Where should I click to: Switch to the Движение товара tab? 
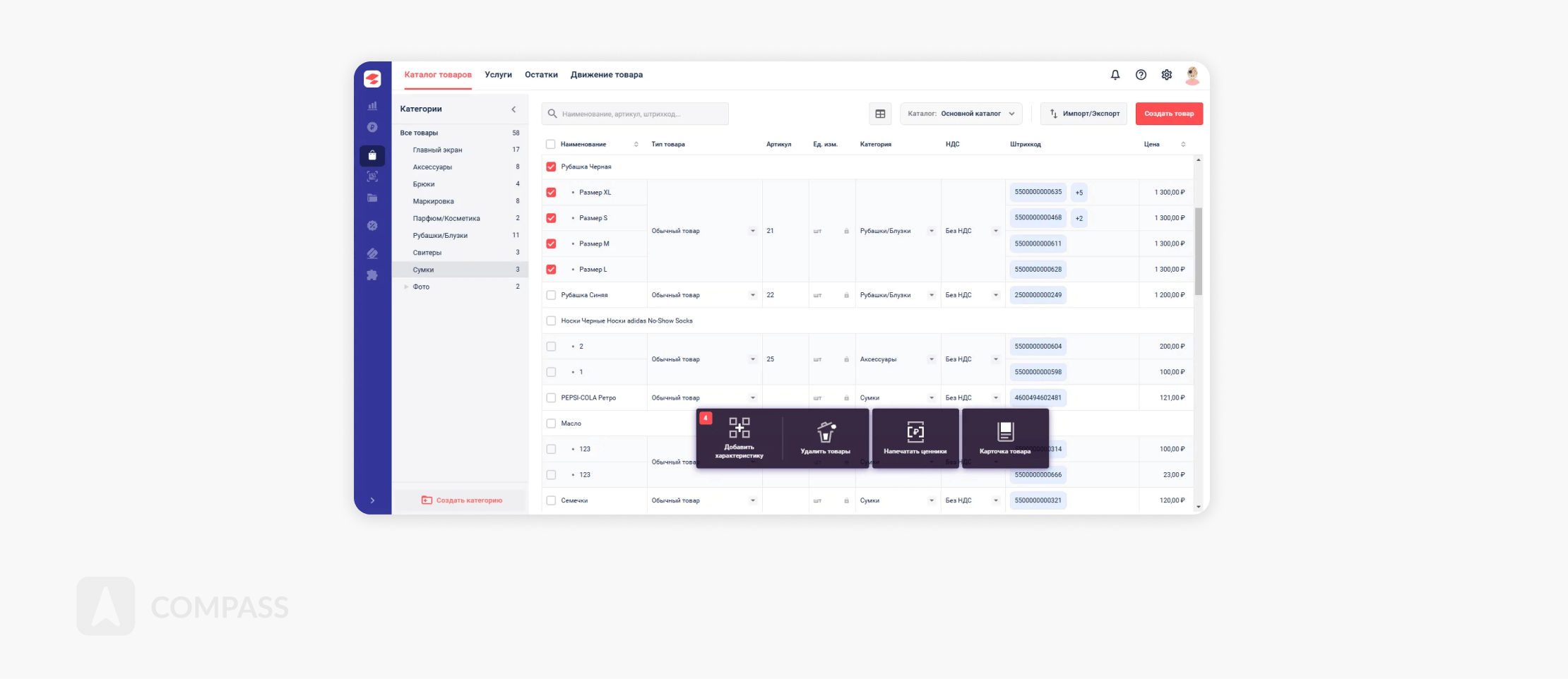(x=606, y=75)
